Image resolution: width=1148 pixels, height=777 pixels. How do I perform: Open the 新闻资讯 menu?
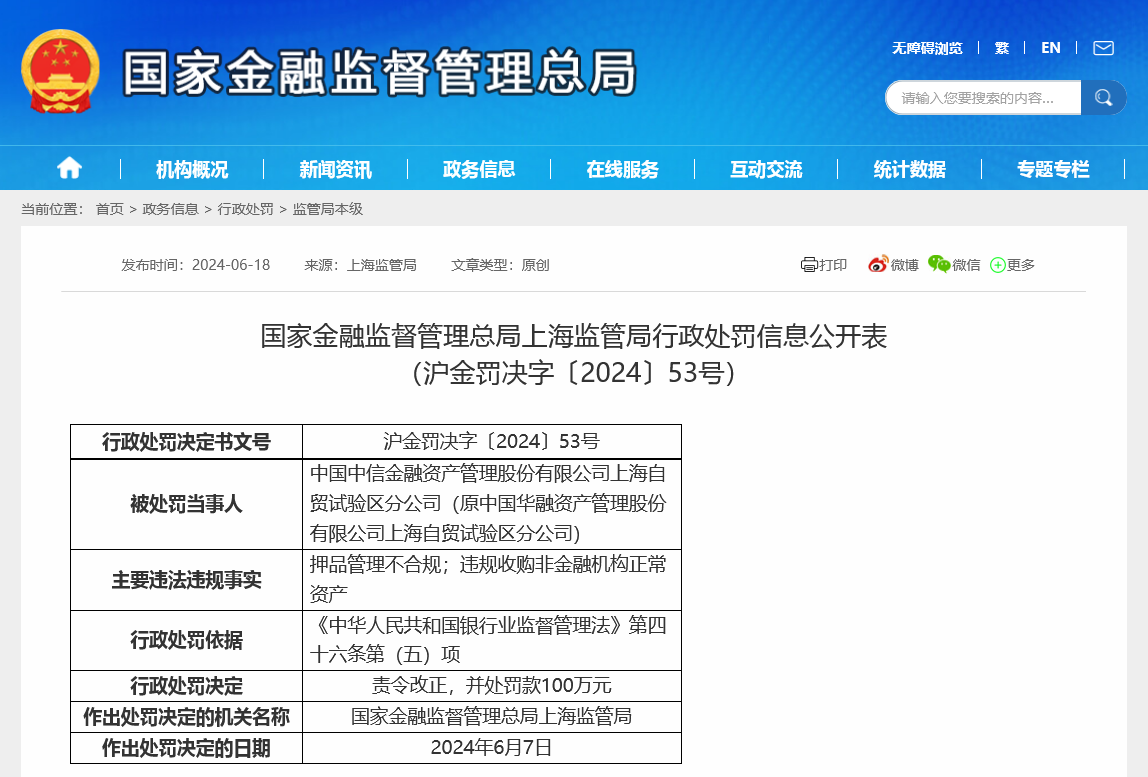tap(335, 169)
